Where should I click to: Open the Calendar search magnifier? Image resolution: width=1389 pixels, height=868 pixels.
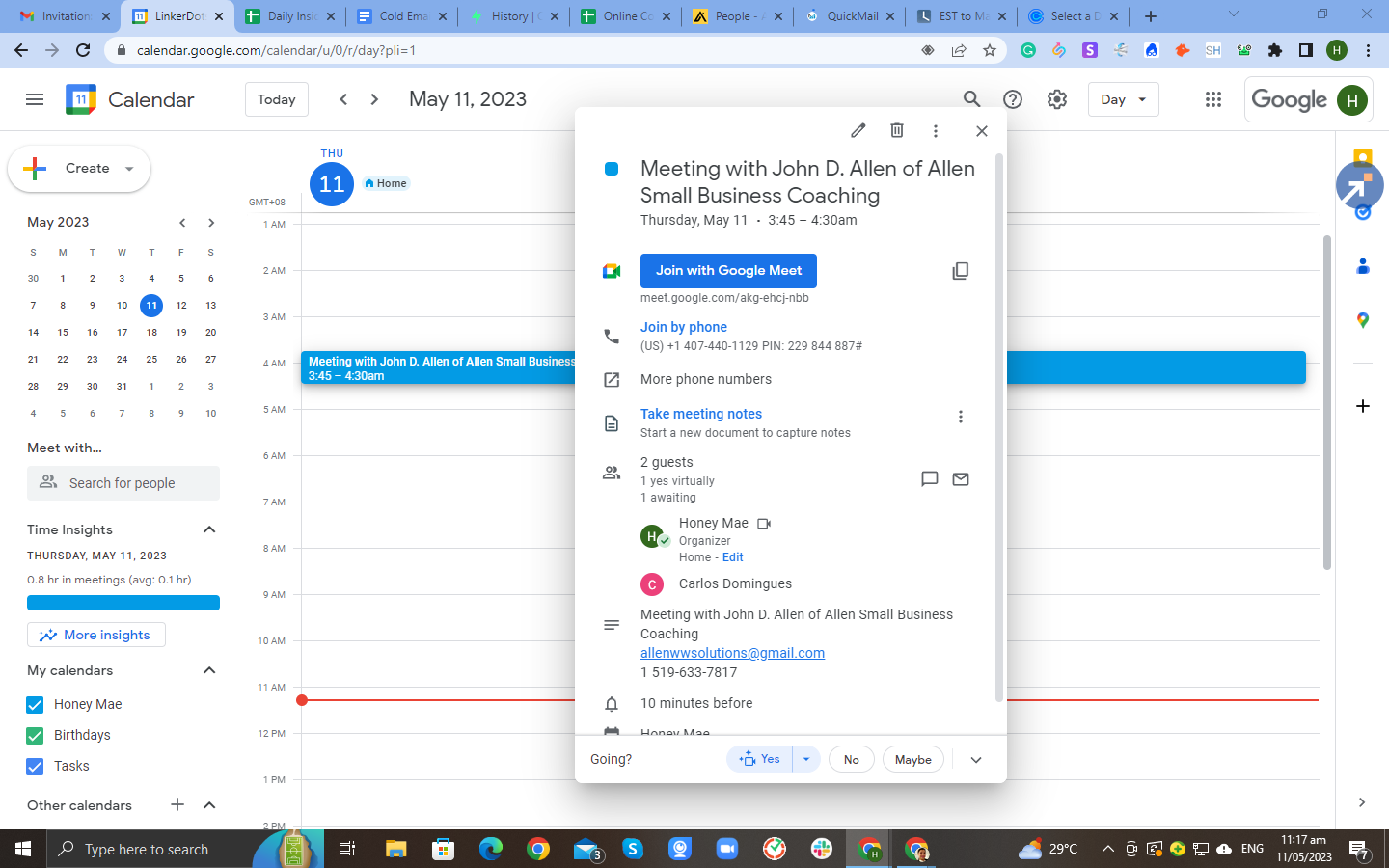[971, 99]
